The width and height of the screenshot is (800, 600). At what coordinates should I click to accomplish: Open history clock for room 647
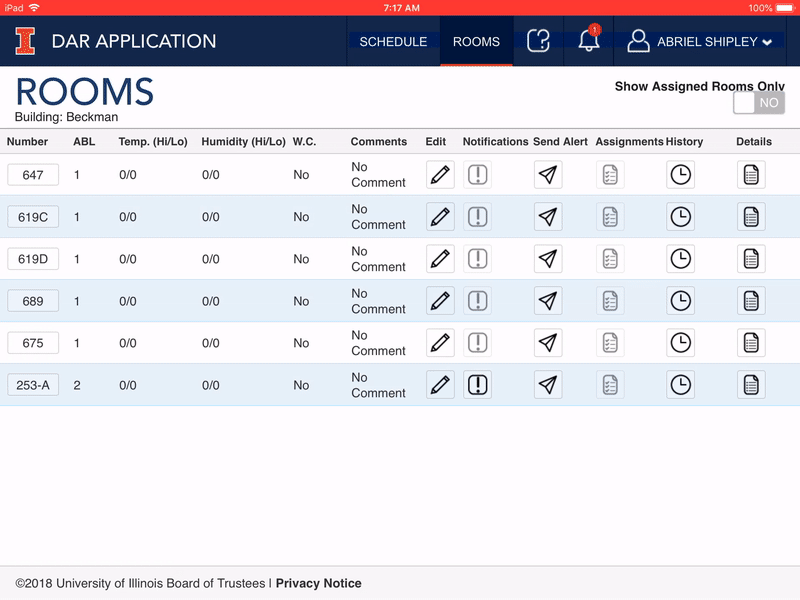click(681, 175)
